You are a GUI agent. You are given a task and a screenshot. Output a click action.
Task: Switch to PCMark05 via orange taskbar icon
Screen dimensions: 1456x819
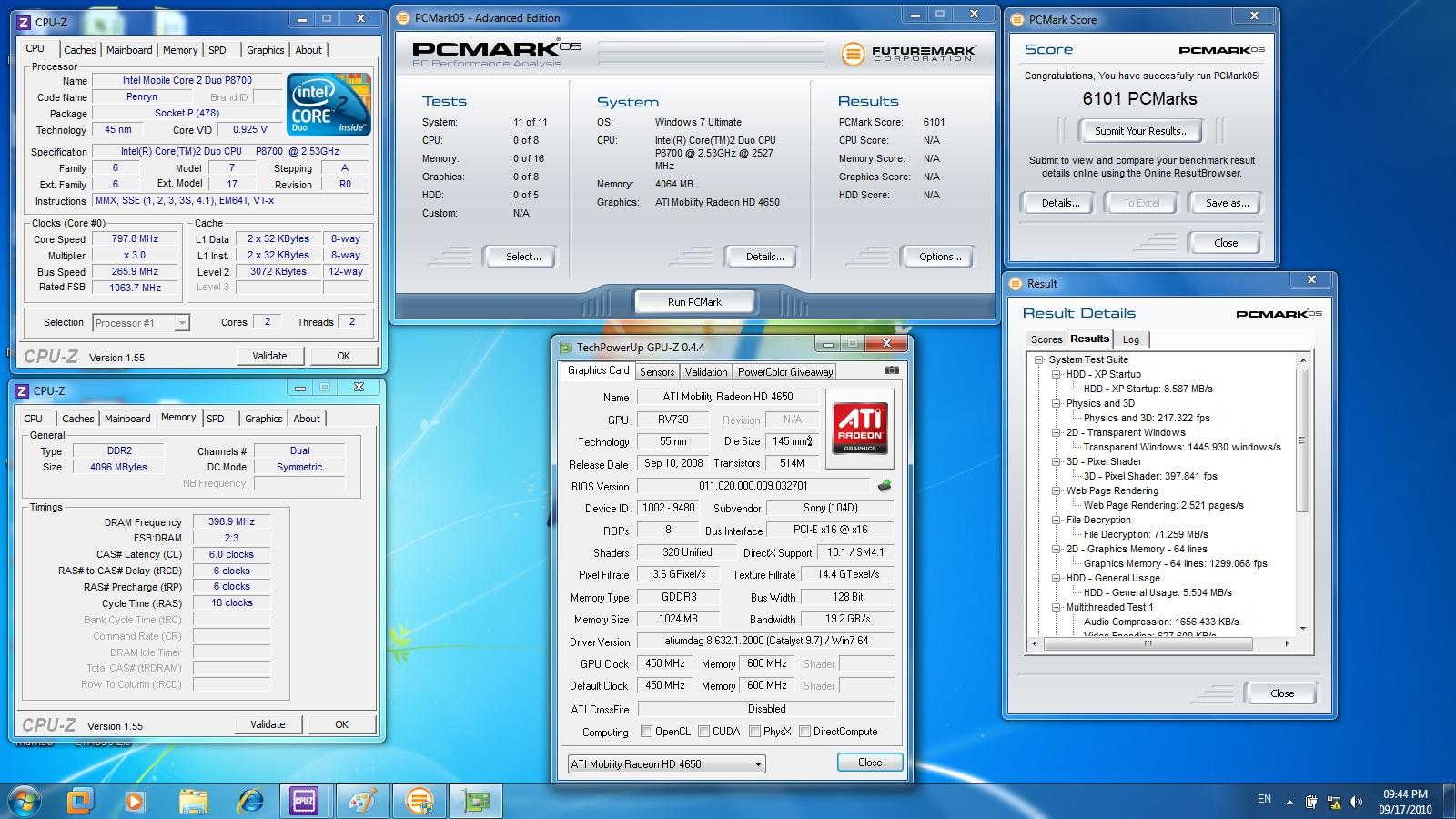click(x=419, y=801)
